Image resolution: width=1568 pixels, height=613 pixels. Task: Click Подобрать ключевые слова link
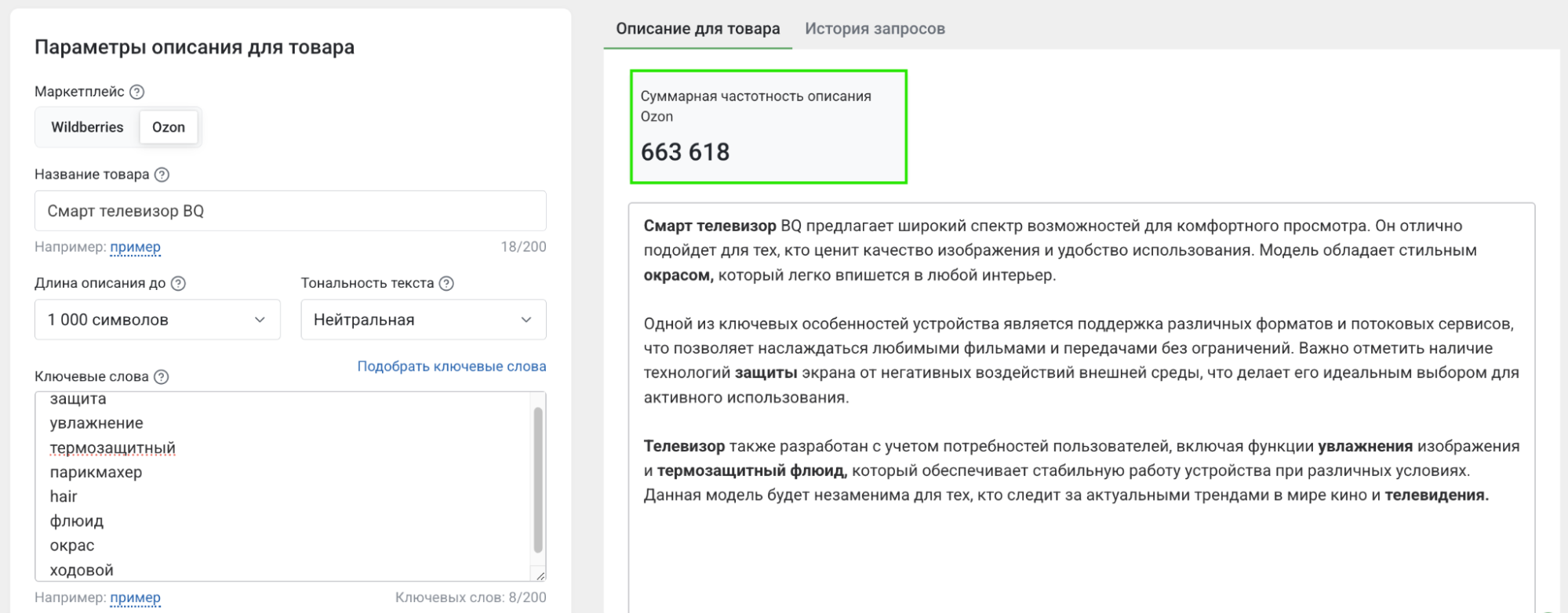[x=452, y=366]
